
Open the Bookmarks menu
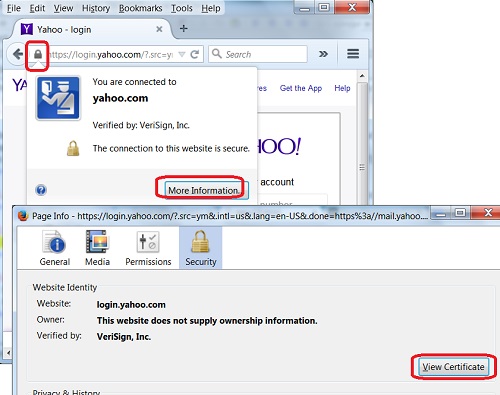pyautogui.click(x=141, y=8)
